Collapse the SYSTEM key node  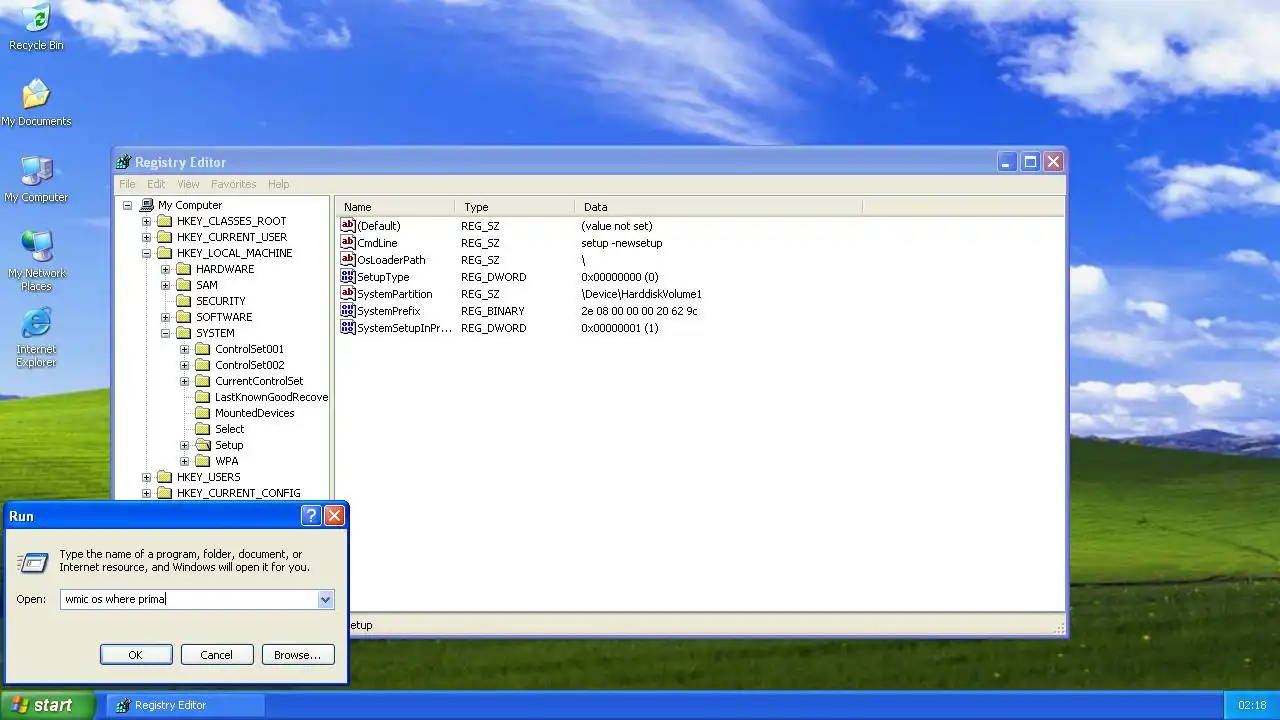pyautogui.click(x=165, y=333)
